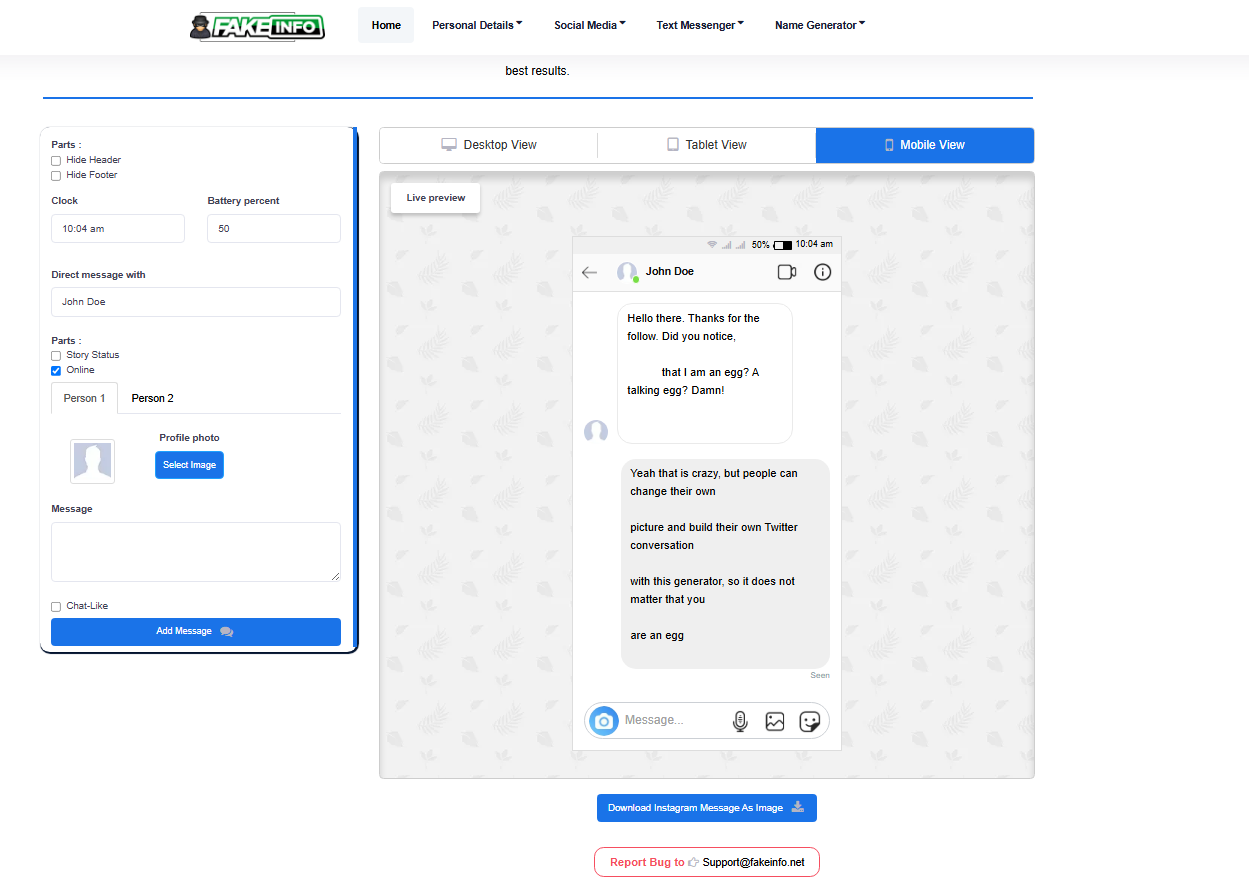
Task: Click the Person 1 profile photo thumbnail
Action: 92,462
